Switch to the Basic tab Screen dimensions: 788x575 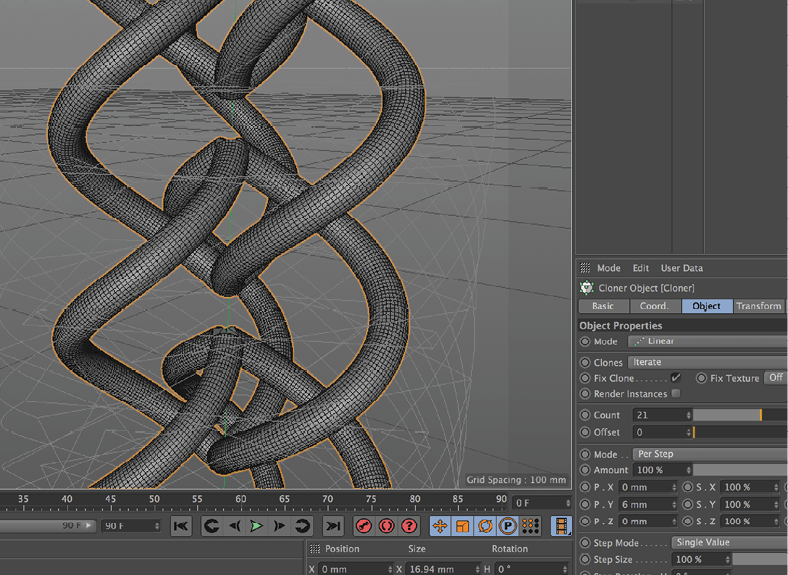603,306
